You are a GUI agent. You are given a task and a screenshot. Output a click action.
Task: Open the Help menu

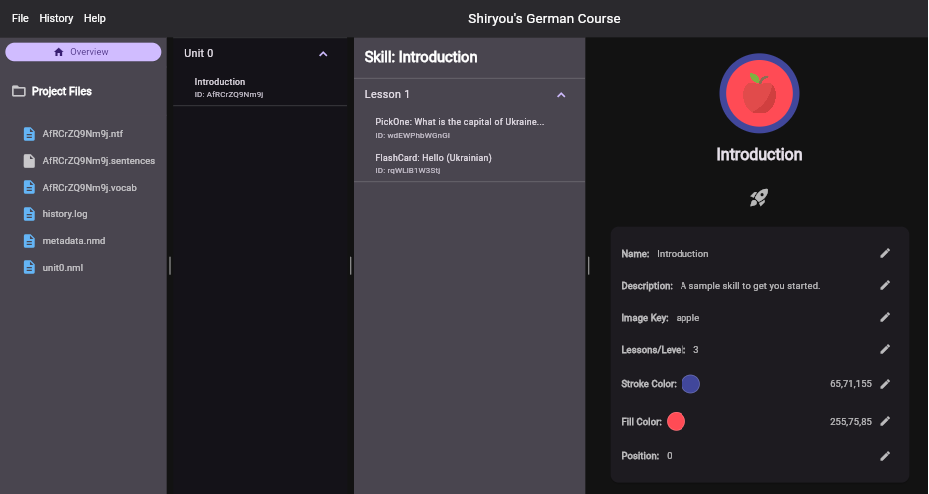[x=95, y=18]
